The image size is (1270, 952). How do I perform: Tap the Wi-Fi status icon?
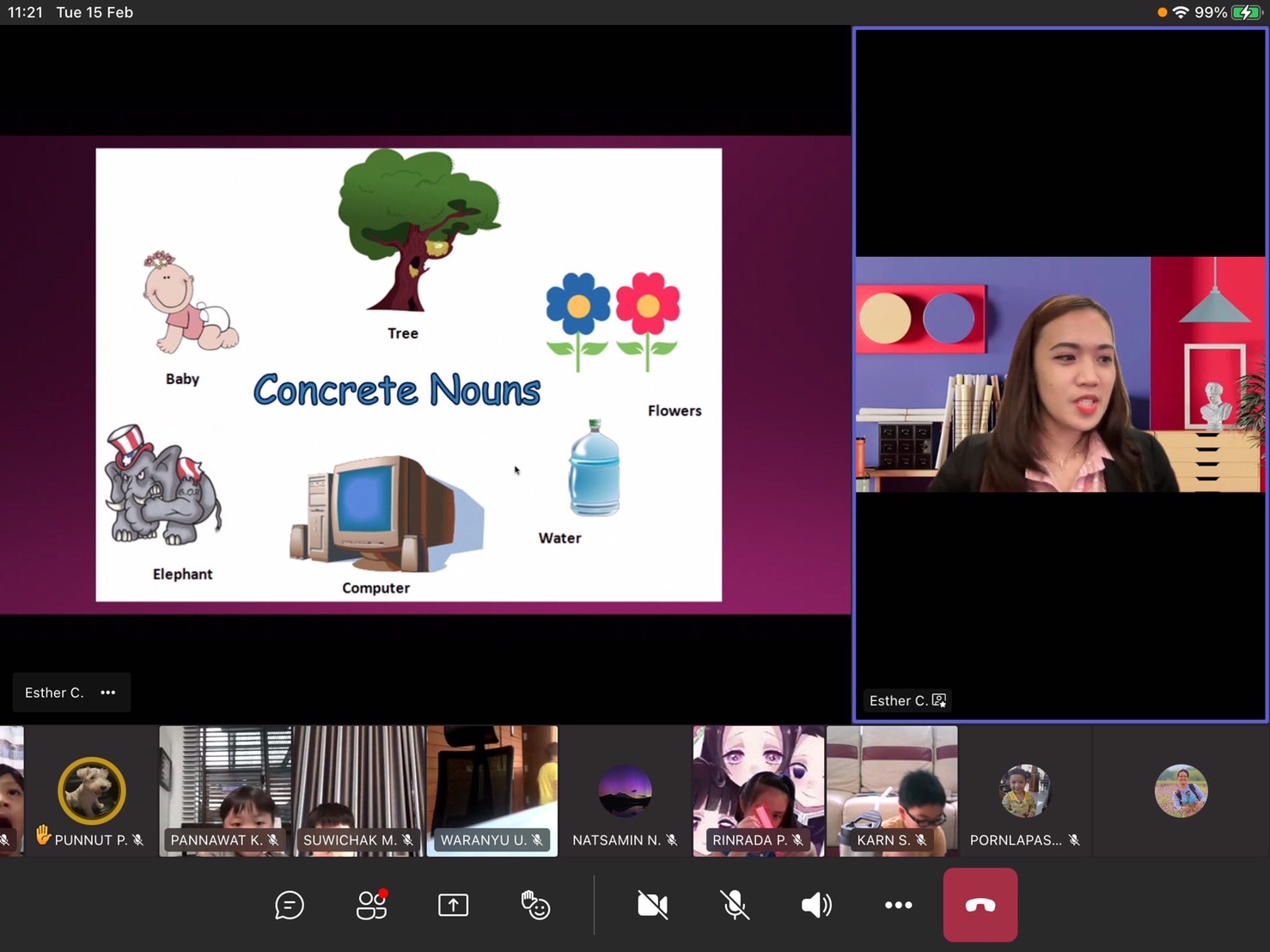(1181, 12)
